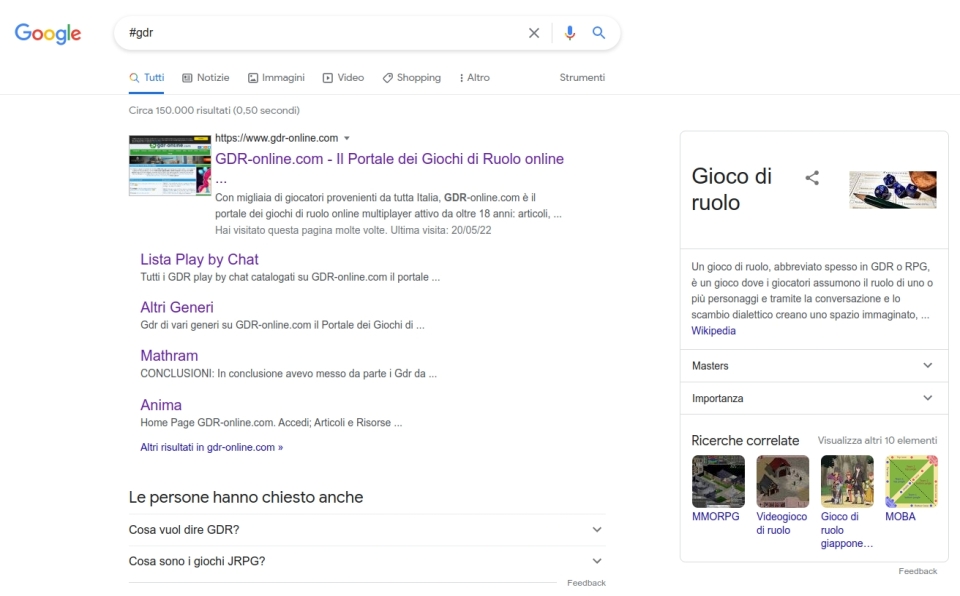This screenshot has width=960, height=596.
Task: Open the Lista Play by Chat sitelink
Action: (200, 259)
